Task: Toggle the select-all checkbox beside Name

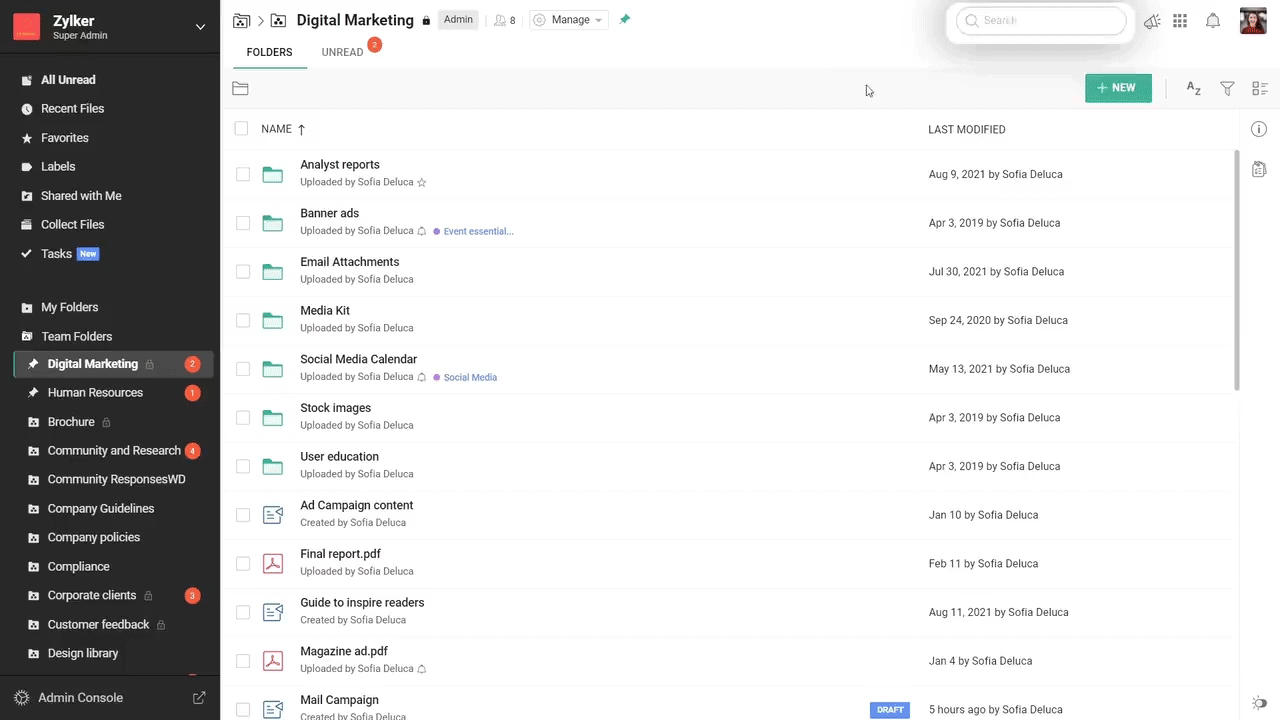Action: (x=241, y=129)
